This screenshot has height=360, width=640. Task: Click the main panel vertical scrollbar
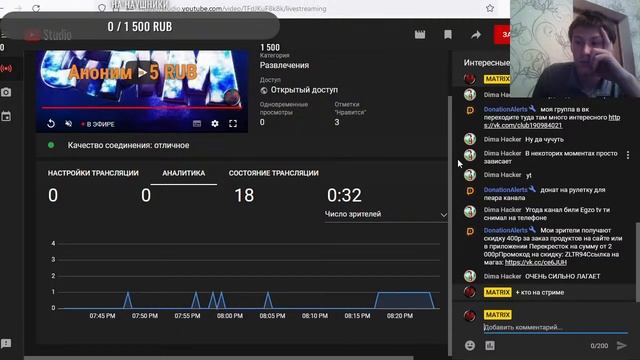(x=450, y=225)
